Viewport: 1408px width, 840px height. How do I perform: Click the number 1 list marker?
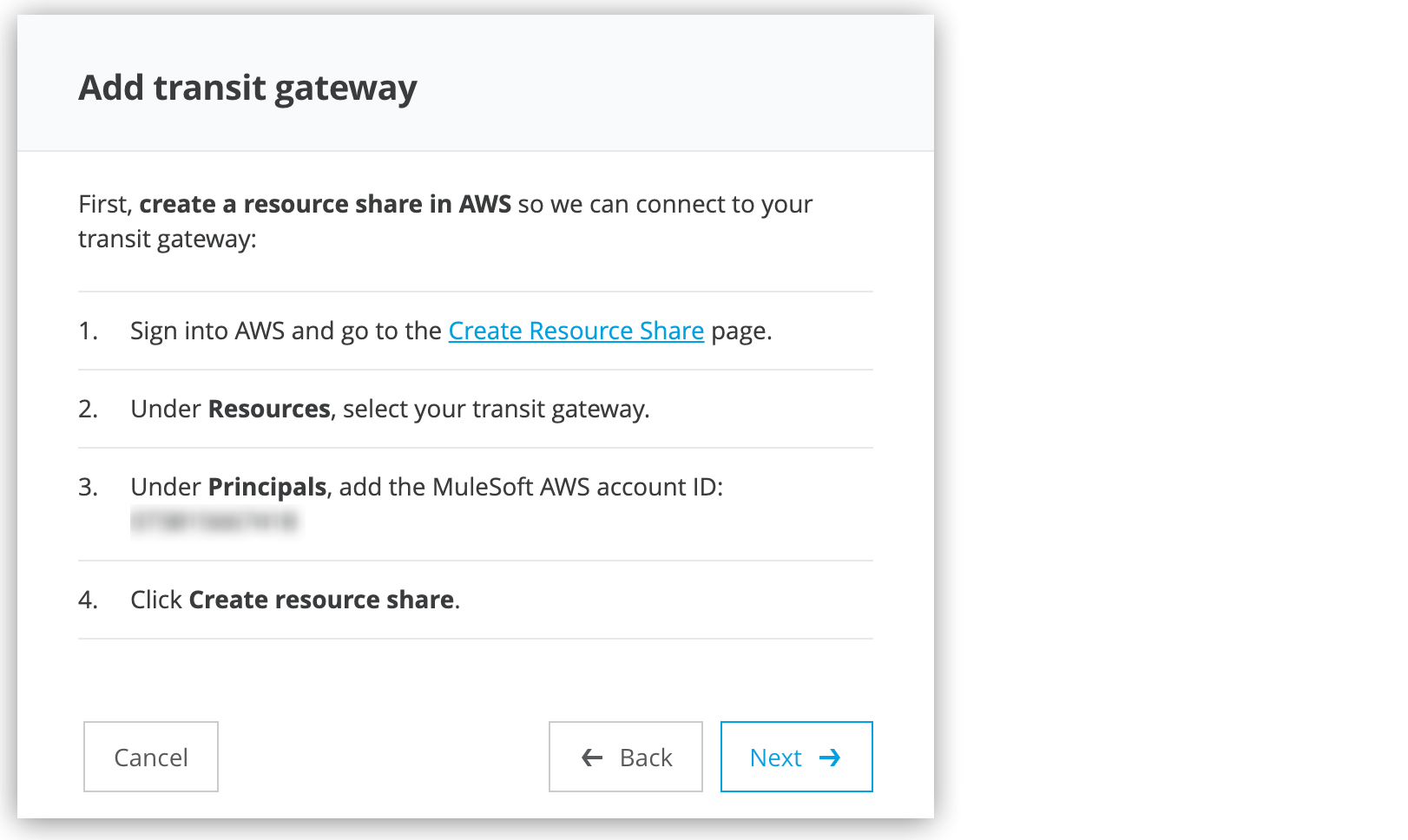(86, 331)
